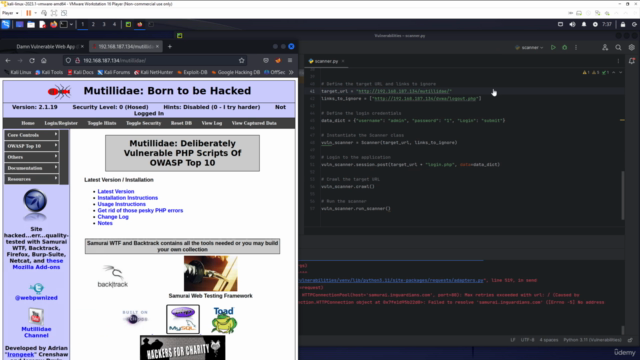This screenshot has width=640, height=360.
Task: Open the Latest Version link
Action: (116, 191)
